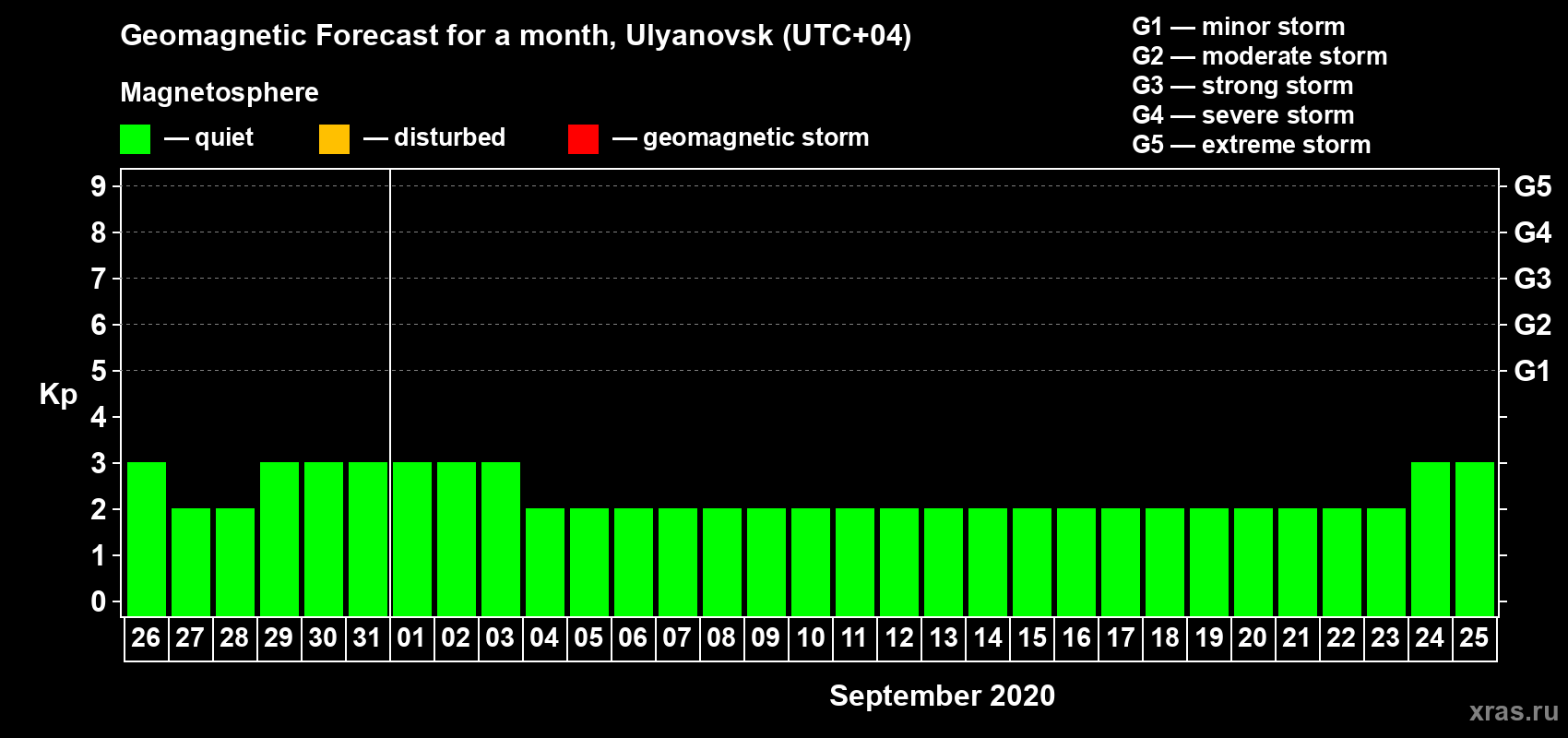Screen dimensions: 1568x738
Task: Click the G4 label on right axis
Action: pyautogui.click(x=1532, y=232)
